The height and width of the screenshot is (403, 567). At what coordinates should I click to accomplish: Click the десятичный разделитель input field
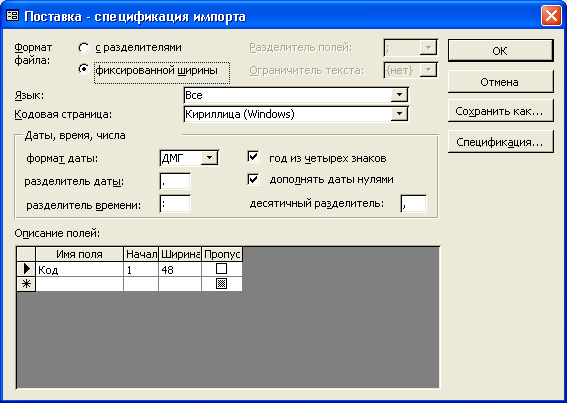tap(413, 204)
